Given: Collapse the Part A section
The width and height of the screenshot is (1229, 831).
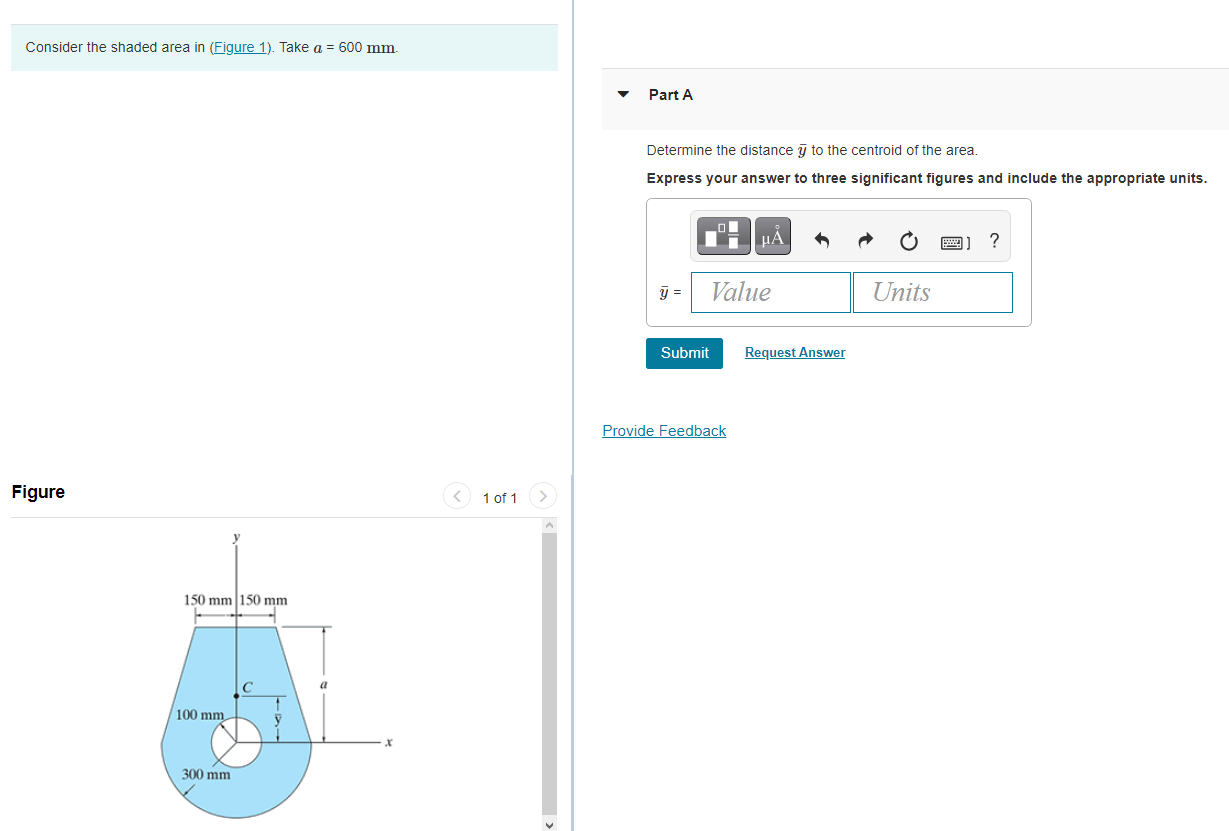Looking at the screenshot, I should click(x=623, y=94).
